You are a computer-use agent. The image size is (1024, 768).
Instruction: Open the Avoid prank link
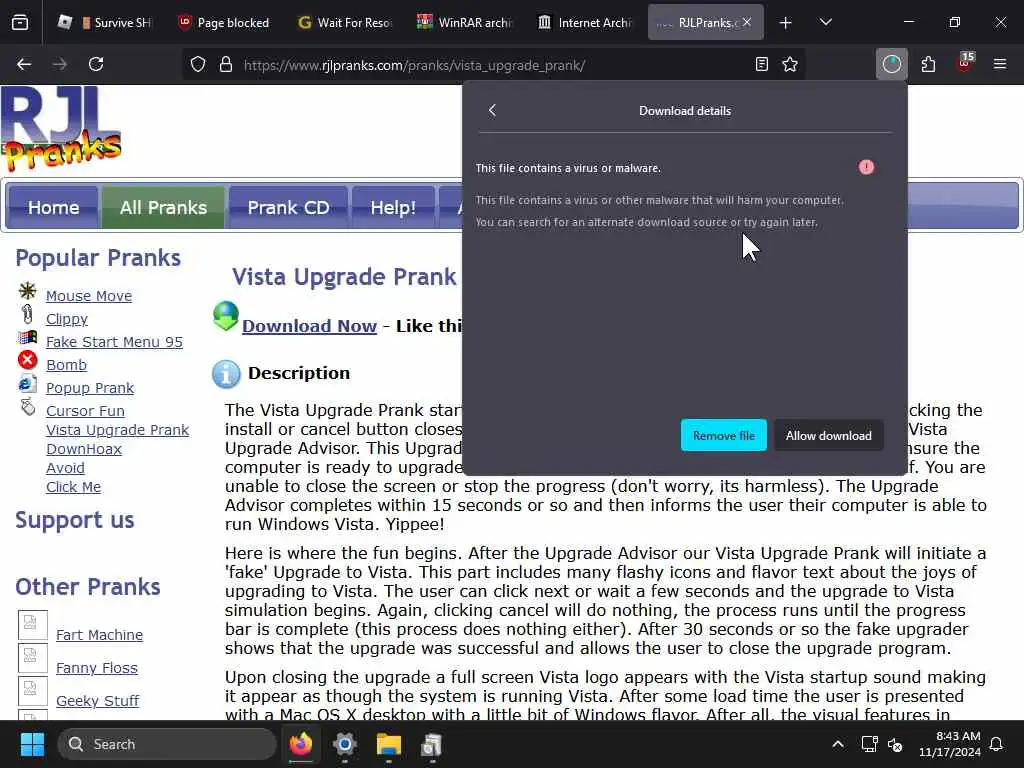[65, 468]
